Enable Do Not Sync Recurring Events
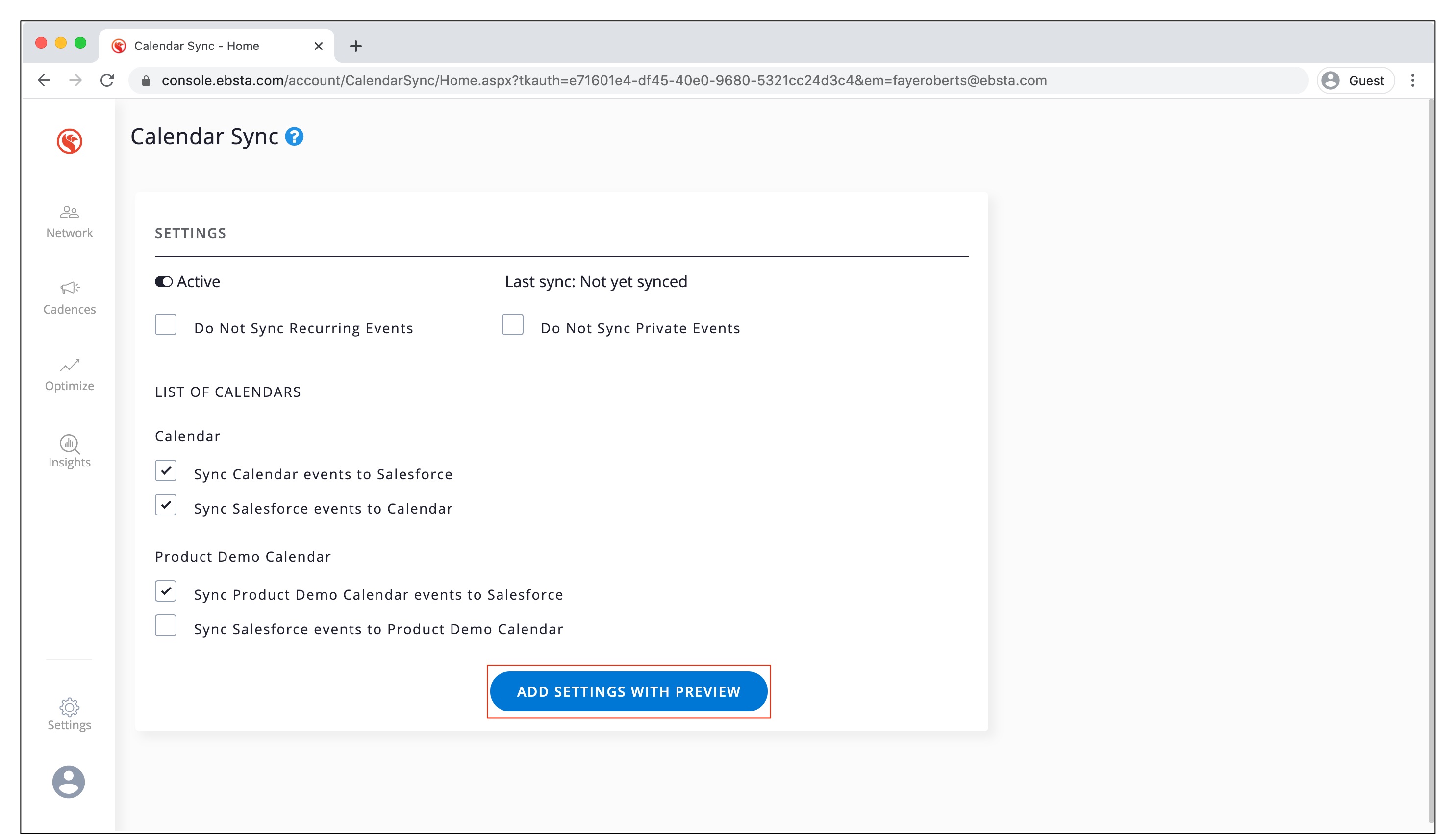 [166, 324]
